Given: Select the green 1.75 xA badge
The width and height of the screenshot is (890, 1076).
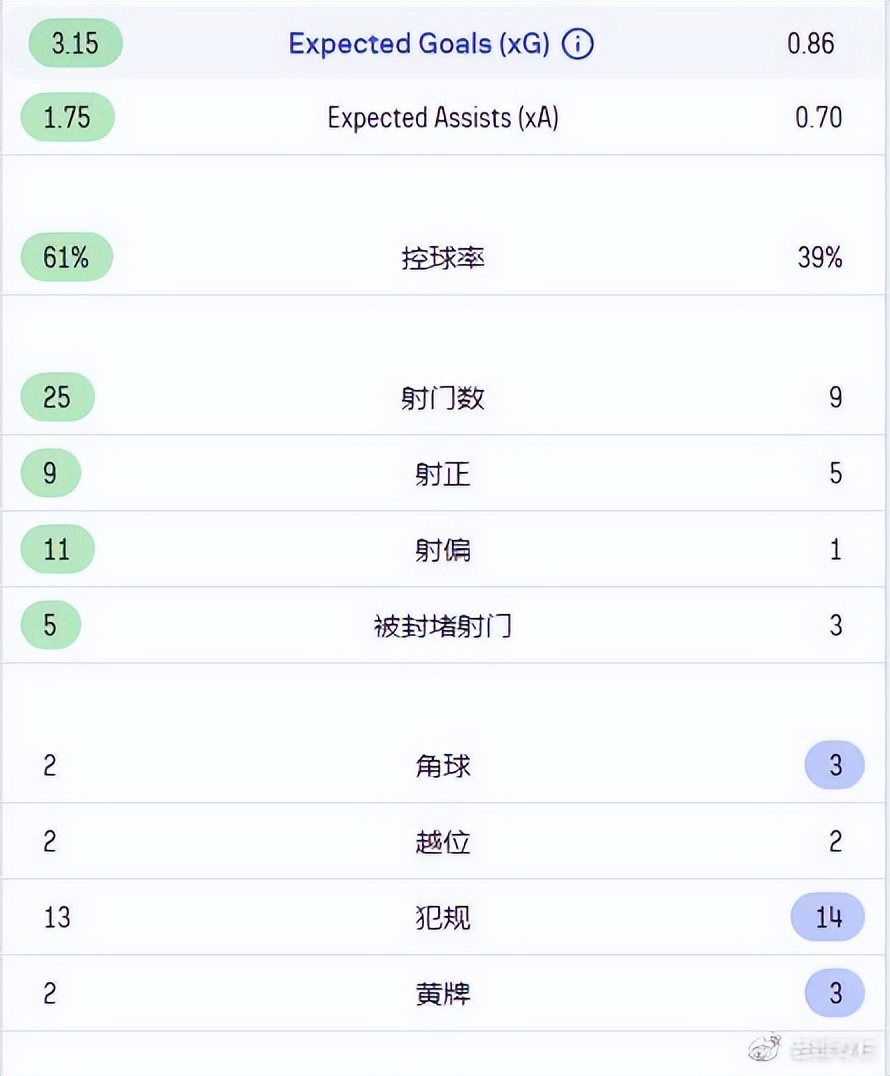Looking at the screenshot, I should coord(66,117).
